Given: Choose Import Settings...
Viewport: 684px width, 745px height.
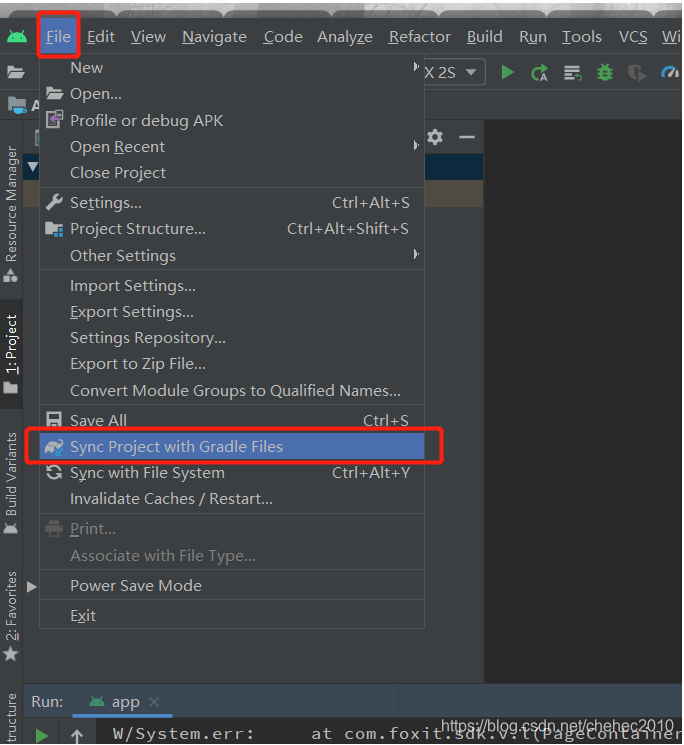Looking at the screenshot, I should [x=232, y=286].
